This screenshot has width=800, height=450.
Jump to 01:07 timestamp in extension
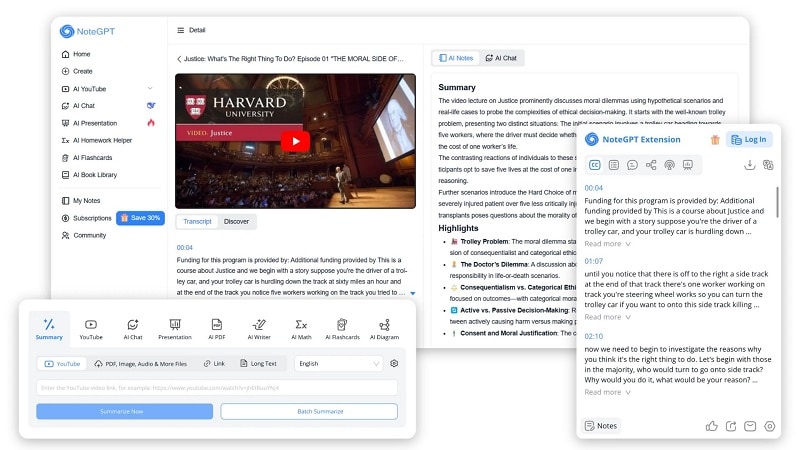pyautogui.click(x=593, y=261)
